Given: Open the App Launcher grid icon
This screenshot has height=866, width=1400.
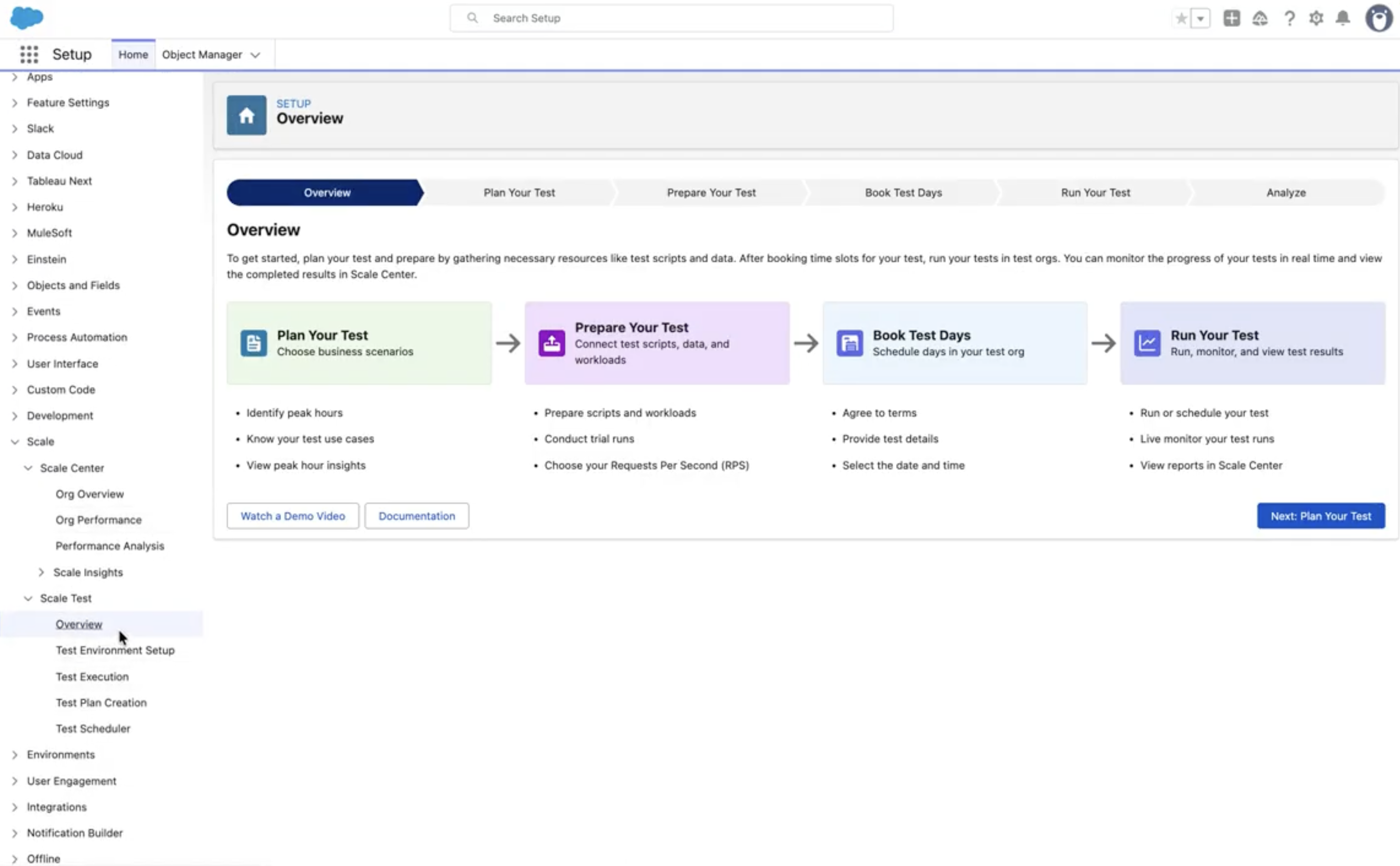Looking at the screenshot, I should (x=29, y=54).
